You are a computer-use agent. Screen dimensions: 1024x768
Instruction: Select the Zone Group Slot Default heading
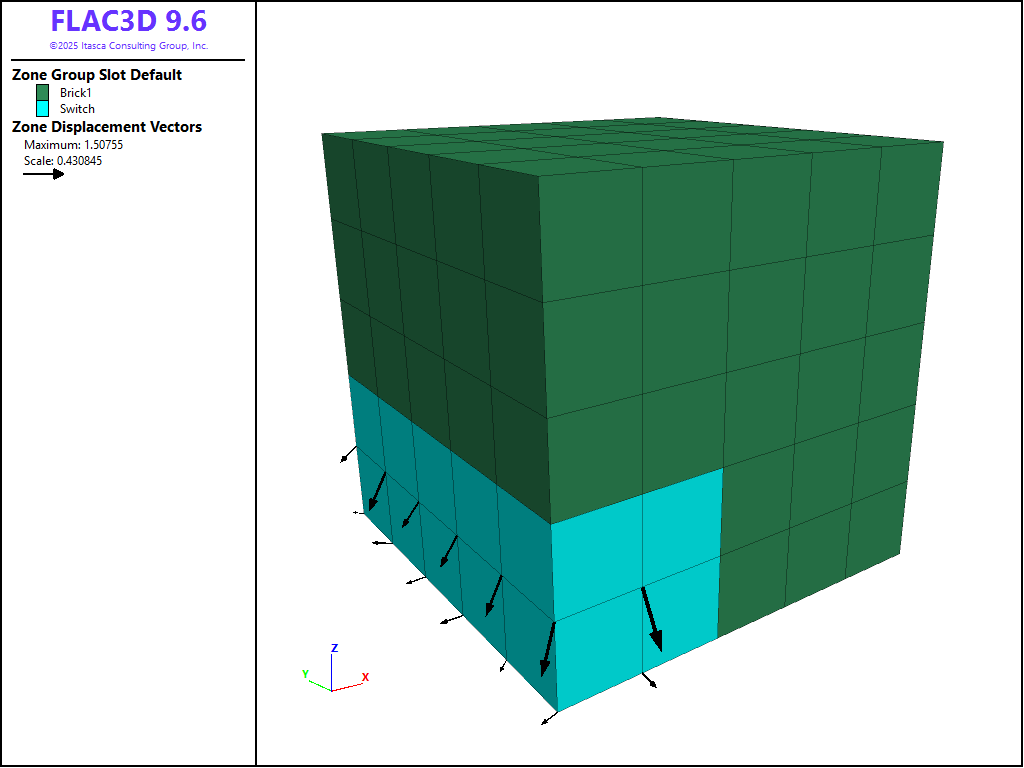(96, 75)
